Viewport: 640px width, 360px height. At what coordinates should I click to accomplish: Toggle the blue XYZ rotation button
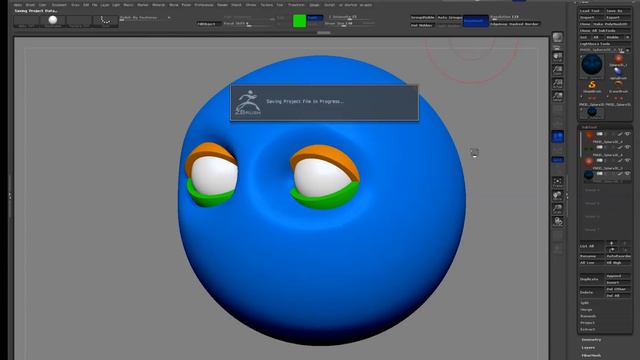pyautogui.click(x=558, y=160)
